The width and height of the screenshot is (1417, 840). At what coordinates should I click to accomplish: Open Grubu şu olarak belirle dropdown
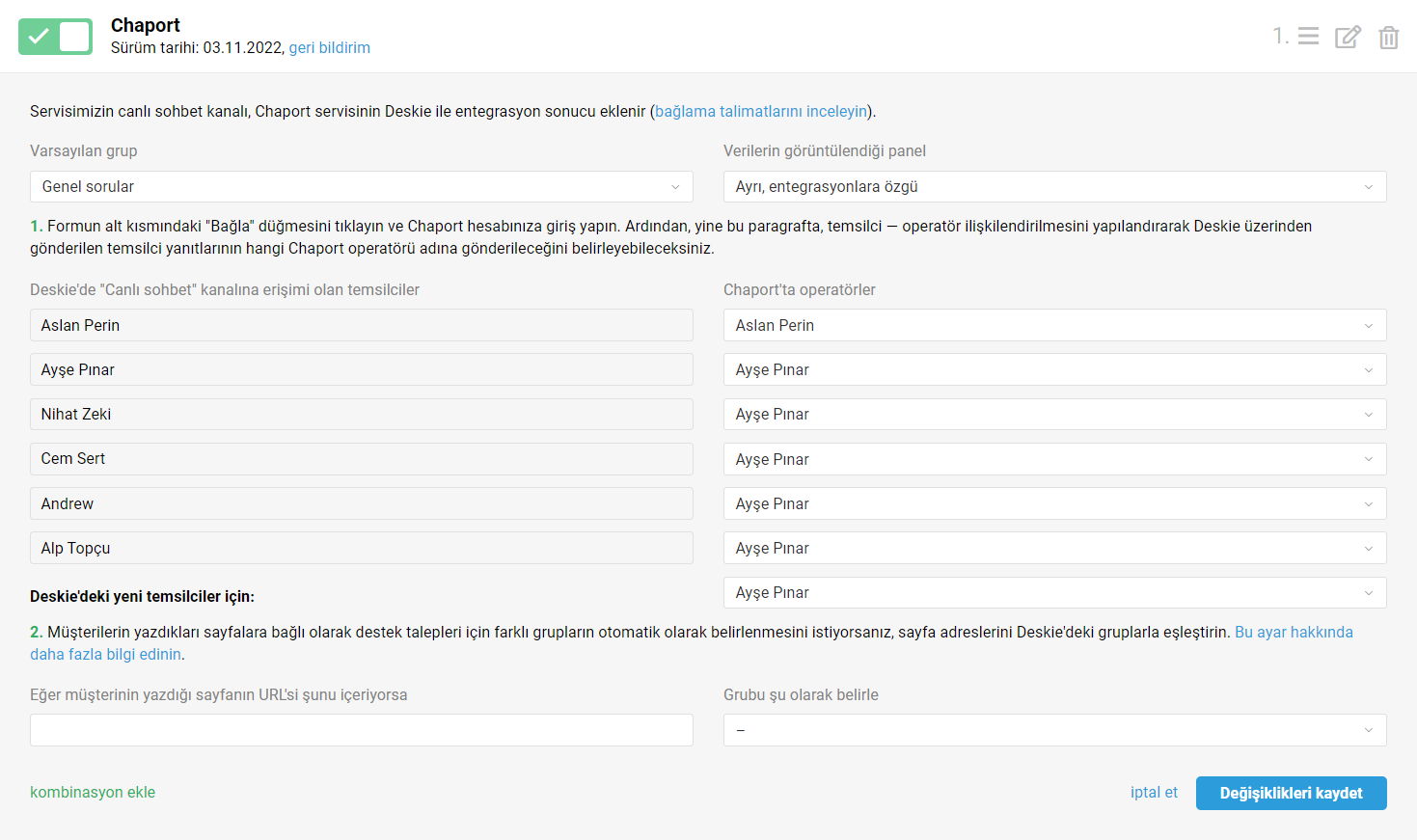point(1054,730)
